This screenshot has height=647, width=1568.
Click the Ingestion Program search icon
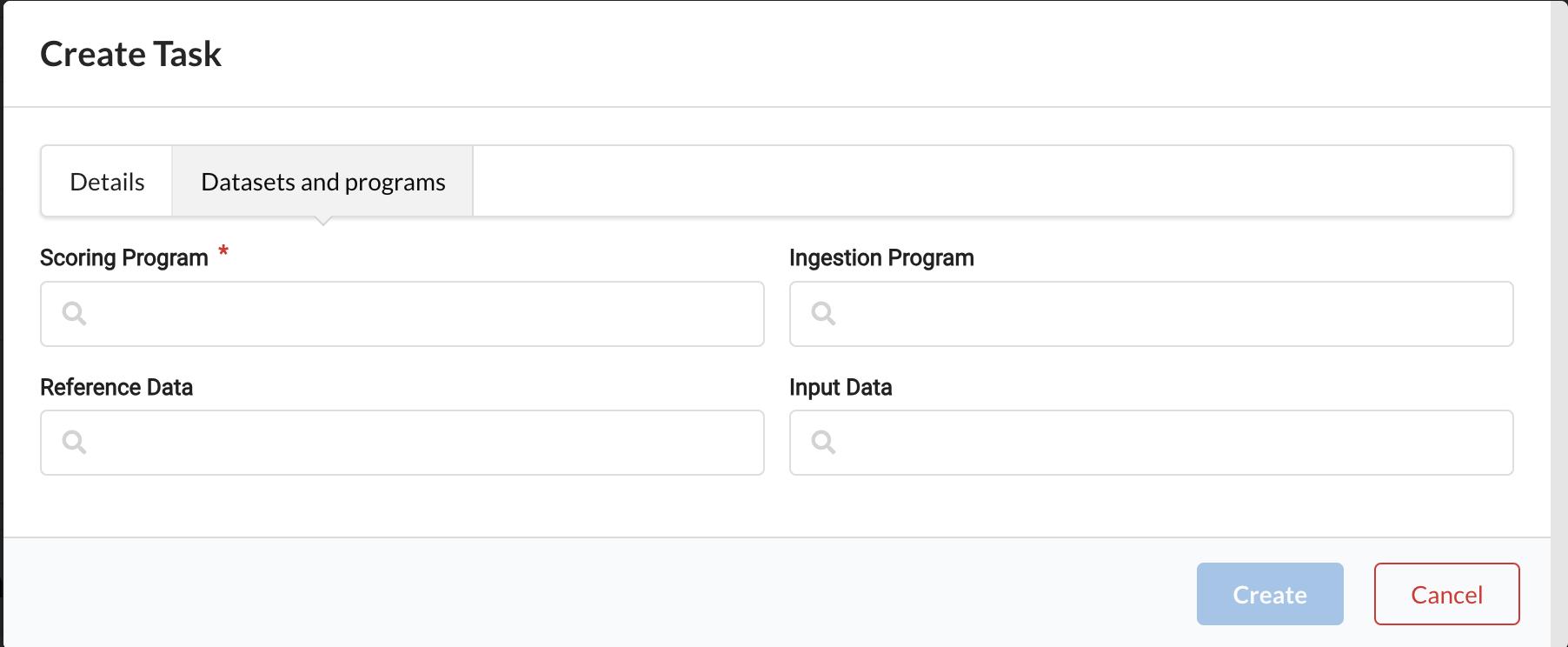[823, 313]
